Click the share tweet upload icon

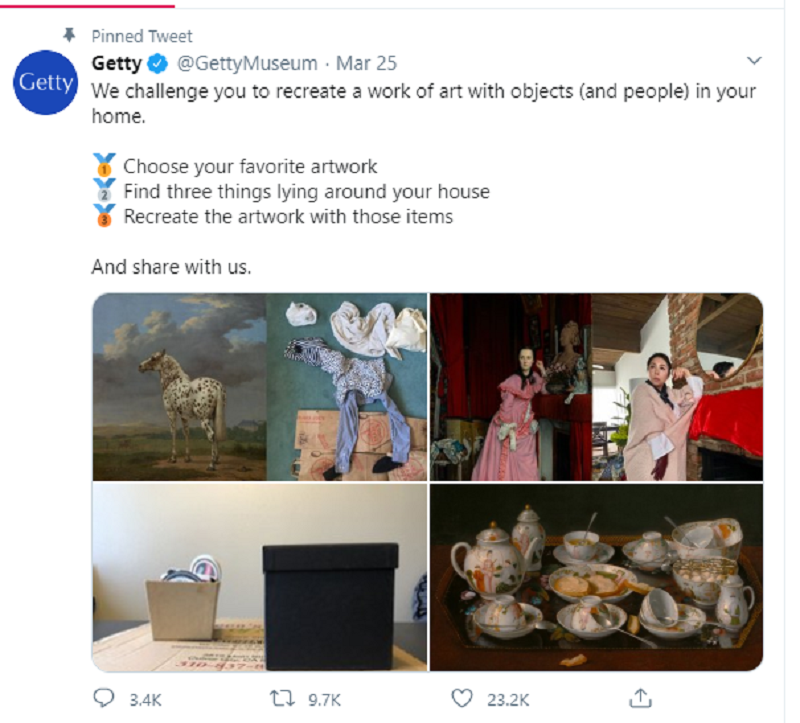coord(642,697)
